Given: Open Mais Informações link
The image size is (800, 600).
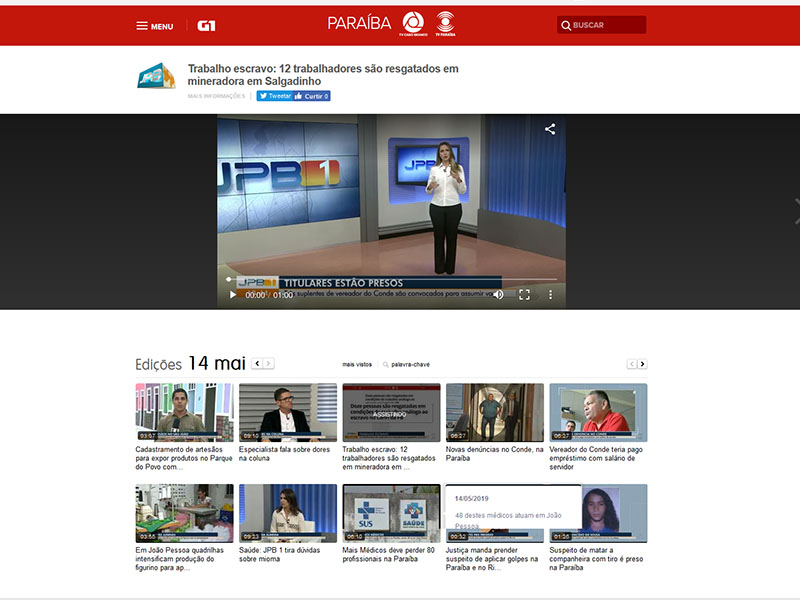Looking at the screenshot, I should click(216, 96).
